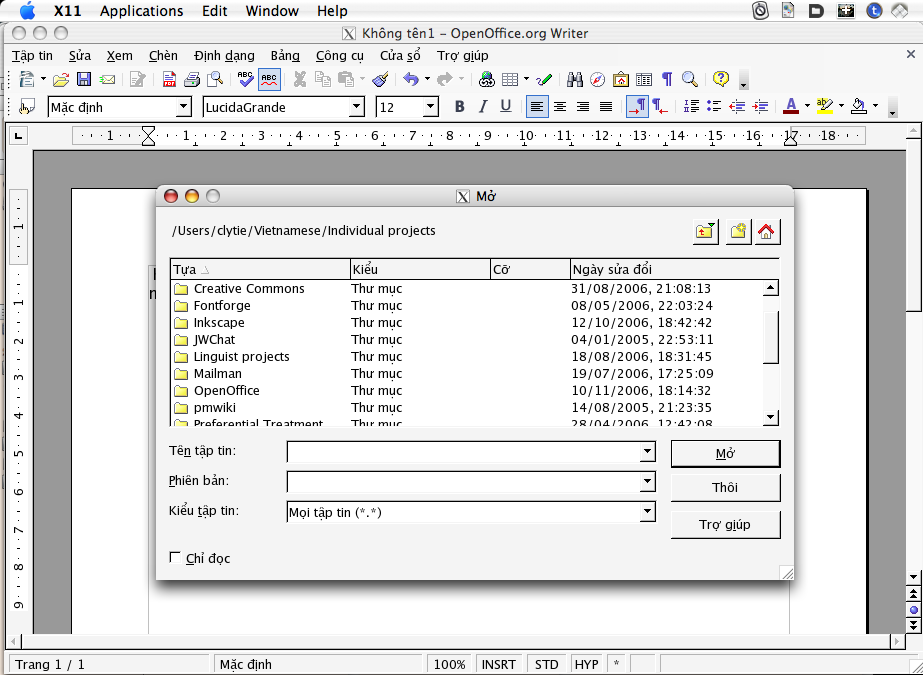Click the Print icon in toolbar
Image resolution: width=923 pixels, height=675 pixels.
pyautogui.click(x=192, y=79)
